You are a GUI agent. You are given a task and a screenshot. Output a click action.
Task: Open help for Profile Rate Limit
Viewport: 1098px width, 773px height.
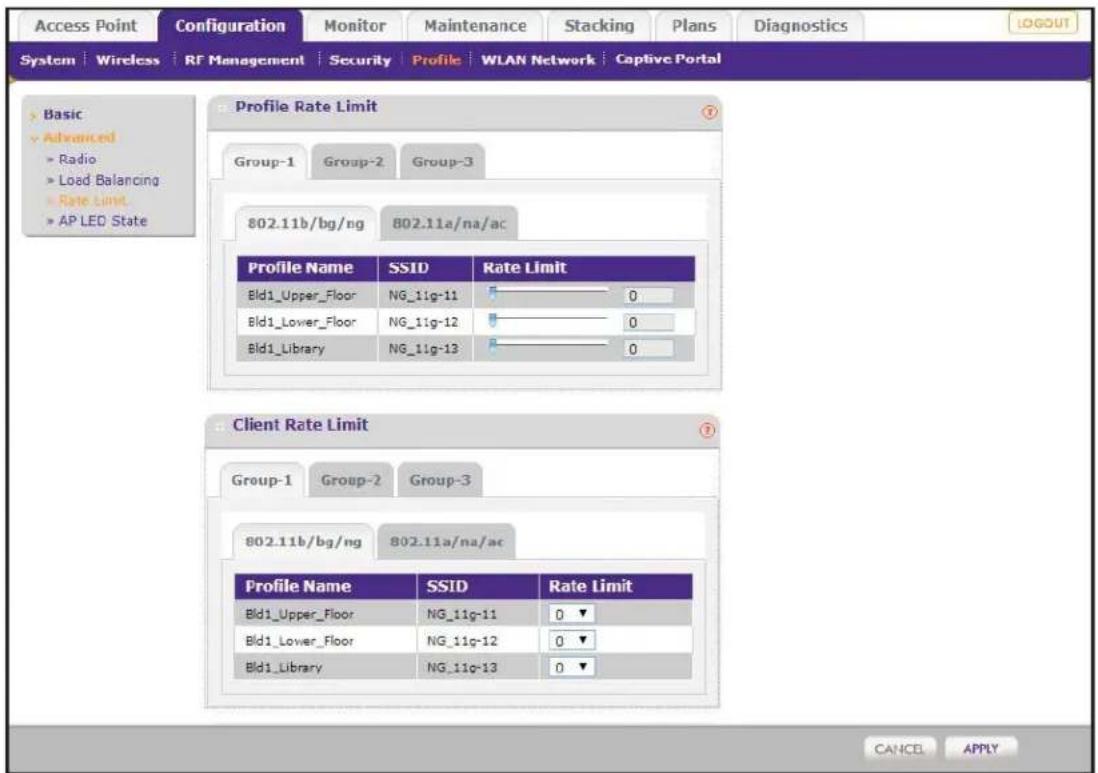tap(709, 112)
